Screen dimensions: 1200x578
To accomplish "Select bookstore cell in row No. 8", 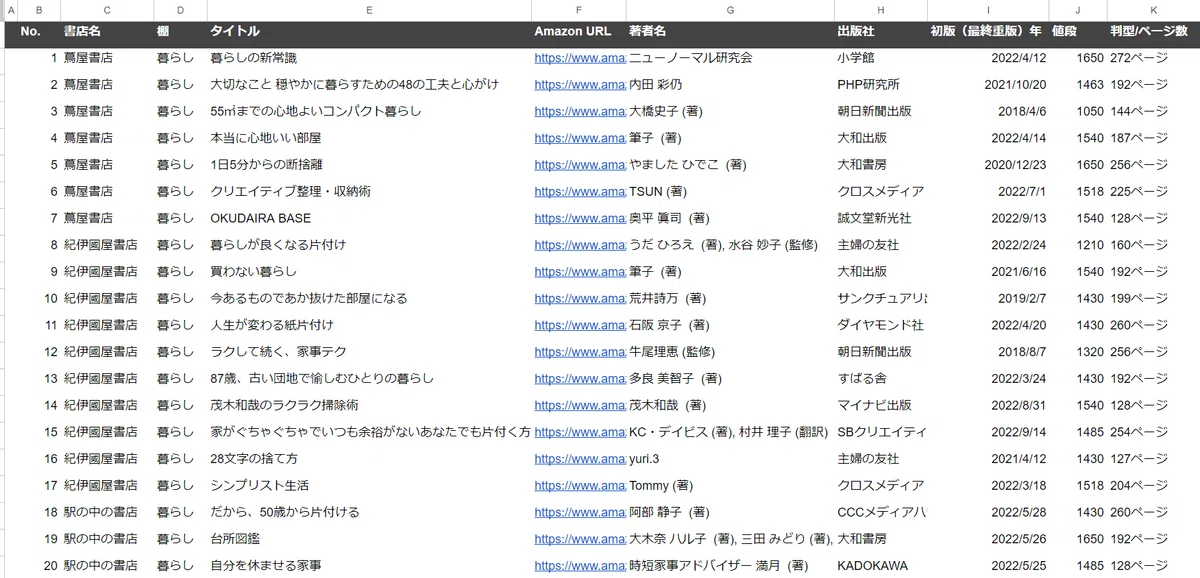I will [107, 245].
